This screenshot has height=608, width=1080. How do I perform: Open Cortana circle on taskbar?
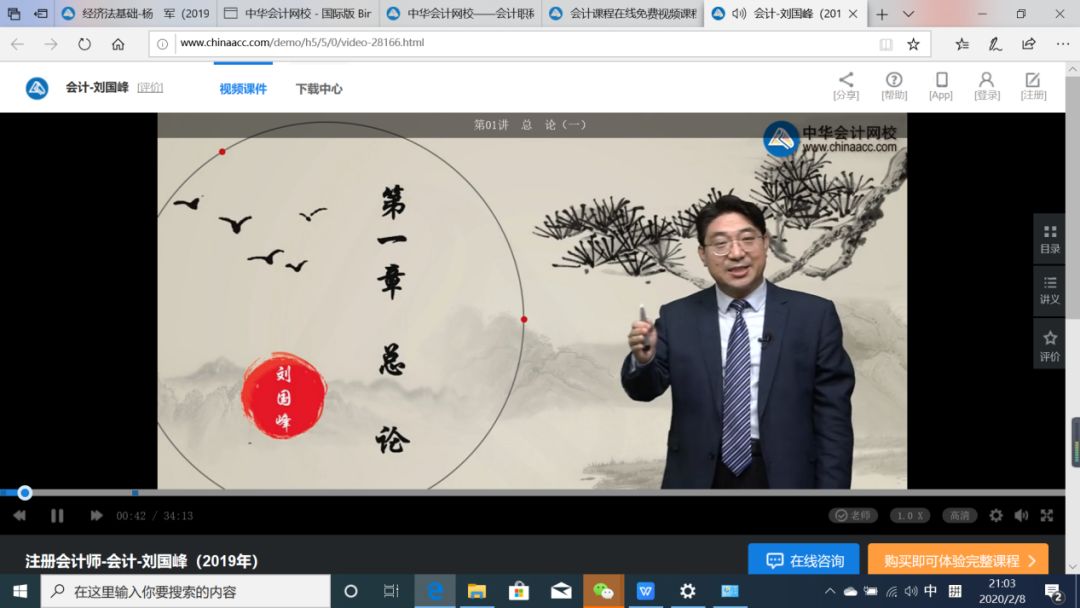pos(351,591)
